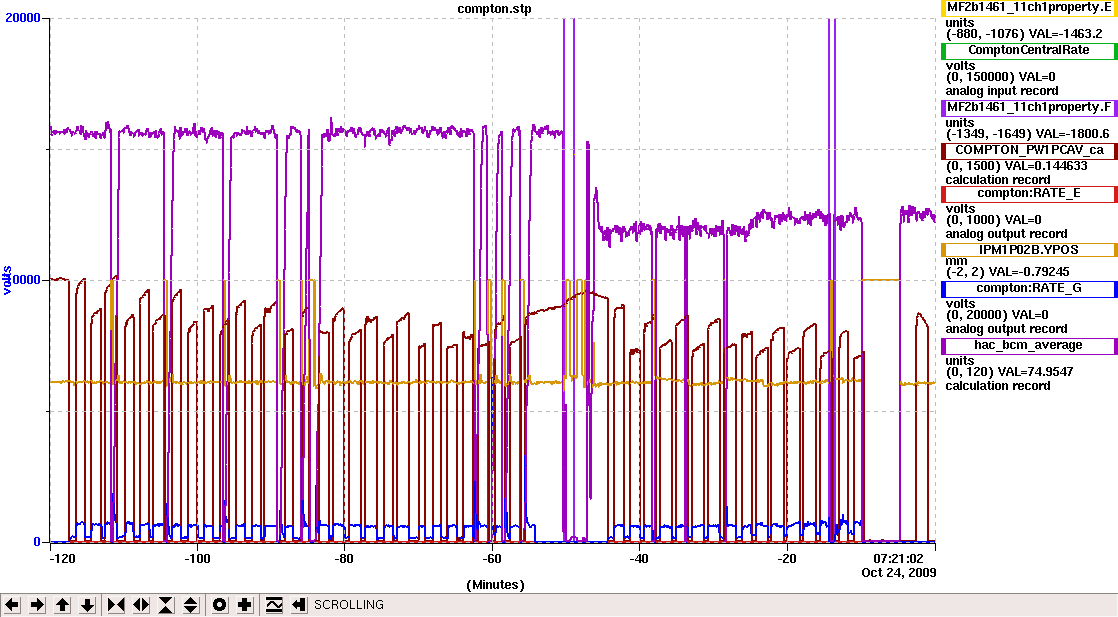Image resolution: width=1118 pixels, height=617 pixels.
Task: Click the (Minutes) x-axis title
Action: click(496, 585)
